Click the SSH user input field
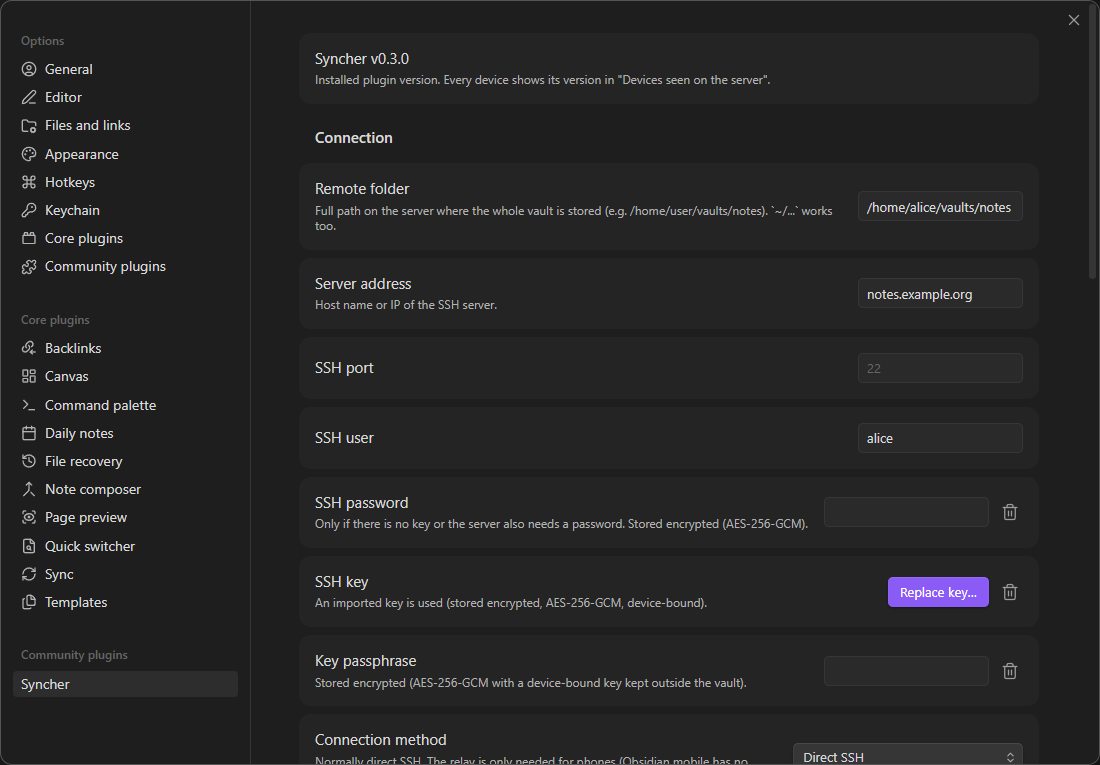The height and width of the screenshot is (765, 1100). [940, 438]
